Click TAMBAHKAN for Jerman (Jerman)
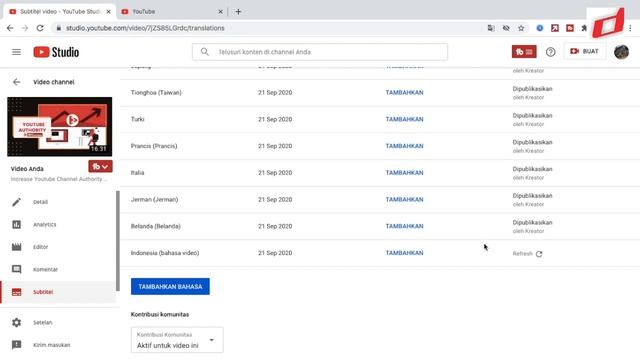The image size is (640, 360). [x=404, y=200]
